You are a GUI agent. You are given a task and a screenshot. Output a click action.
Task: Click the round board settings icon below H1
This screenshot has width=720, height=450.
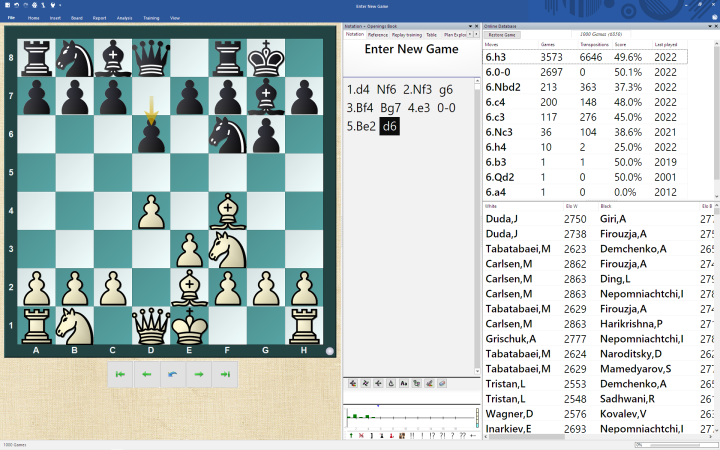point(330,351)
